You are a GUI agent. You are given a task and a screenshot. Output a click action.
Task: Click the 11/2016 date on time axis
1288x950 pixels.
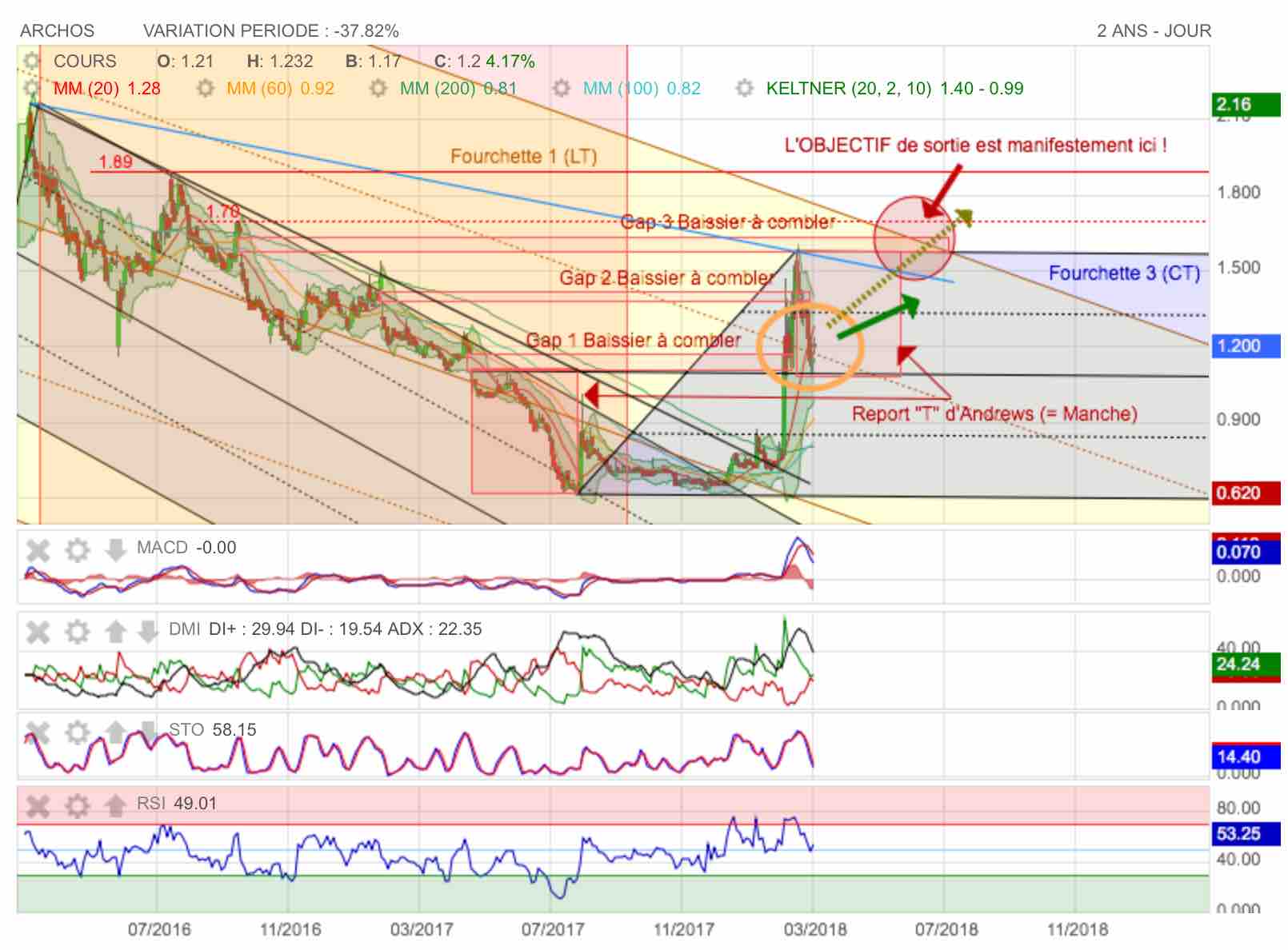pos(290,930)
